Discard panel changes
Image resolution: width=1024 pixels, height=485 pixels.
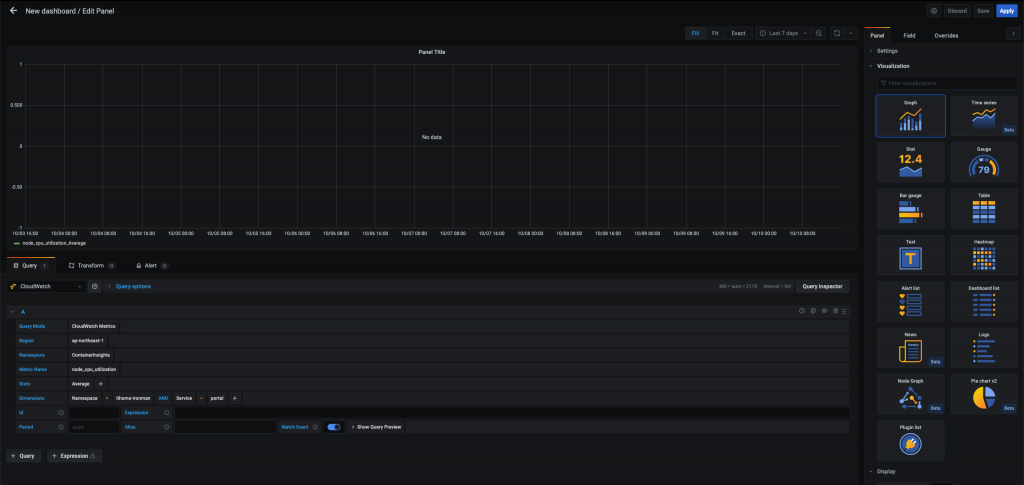coord(957,11)
